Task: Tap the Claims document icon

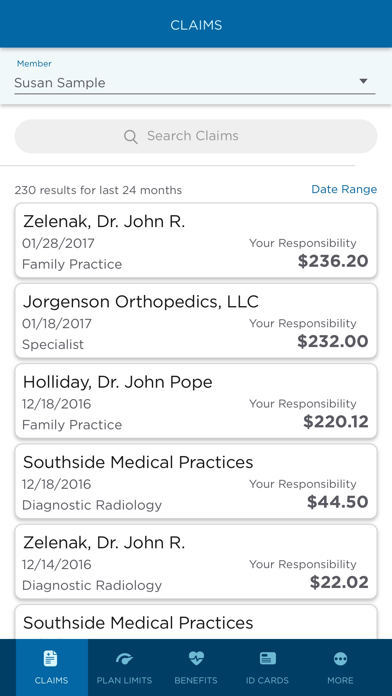Action: (51, 658)
